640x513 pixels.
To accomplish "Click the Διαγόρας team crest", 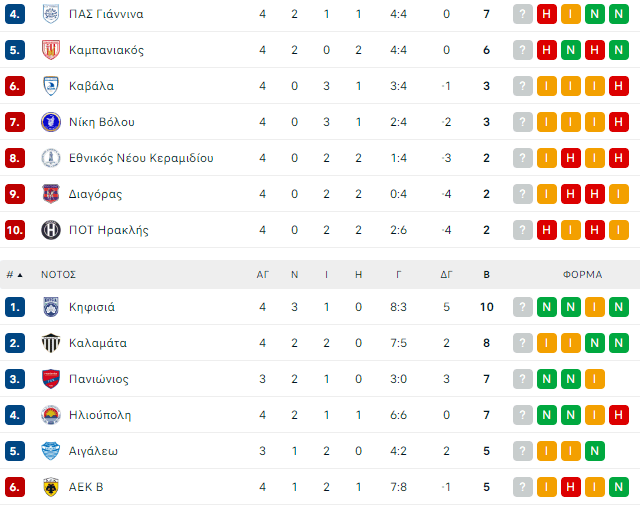I will tap(51, 194).
